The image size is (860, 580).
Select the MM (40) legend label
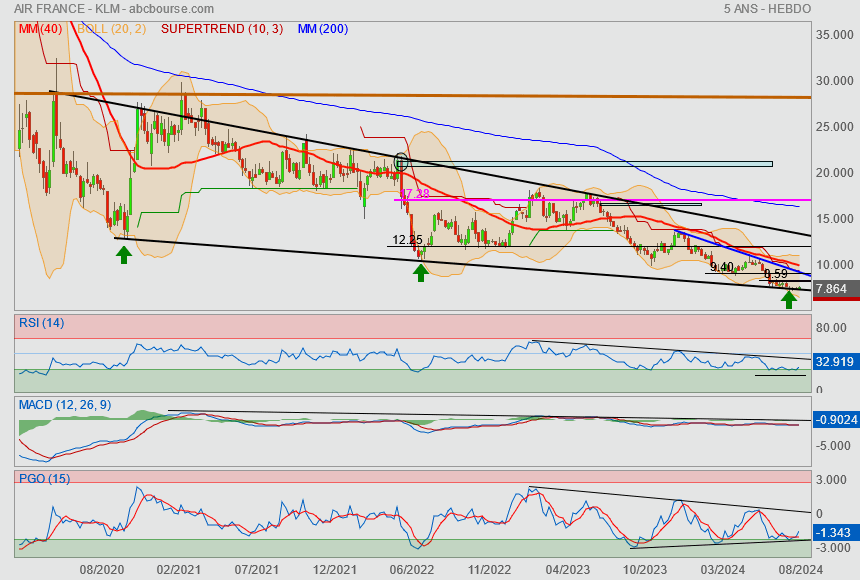coord(41,29)
